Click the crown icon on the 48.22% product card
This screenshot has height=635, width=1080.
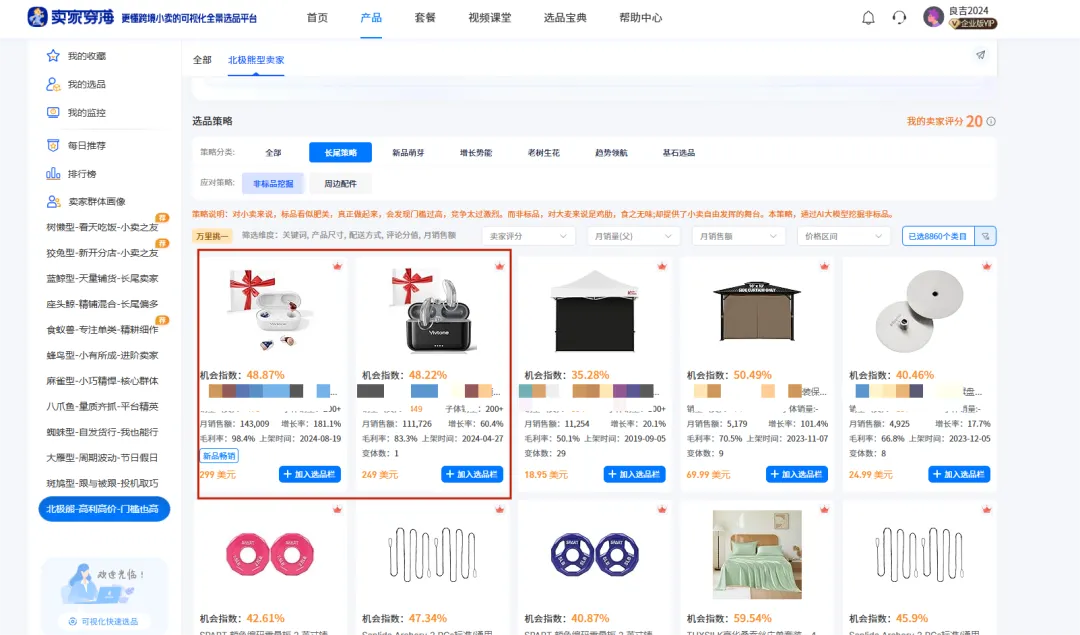(499, 267)
